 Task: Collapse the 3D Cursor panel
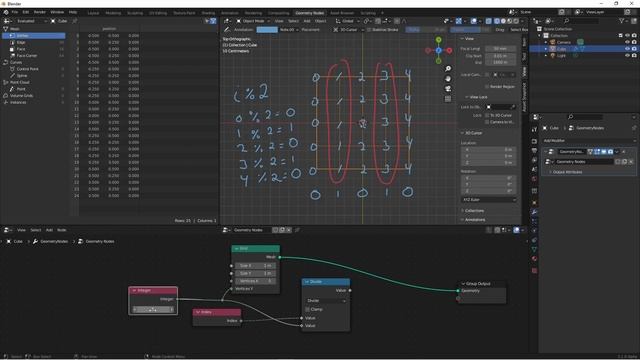tap(472, 133)
